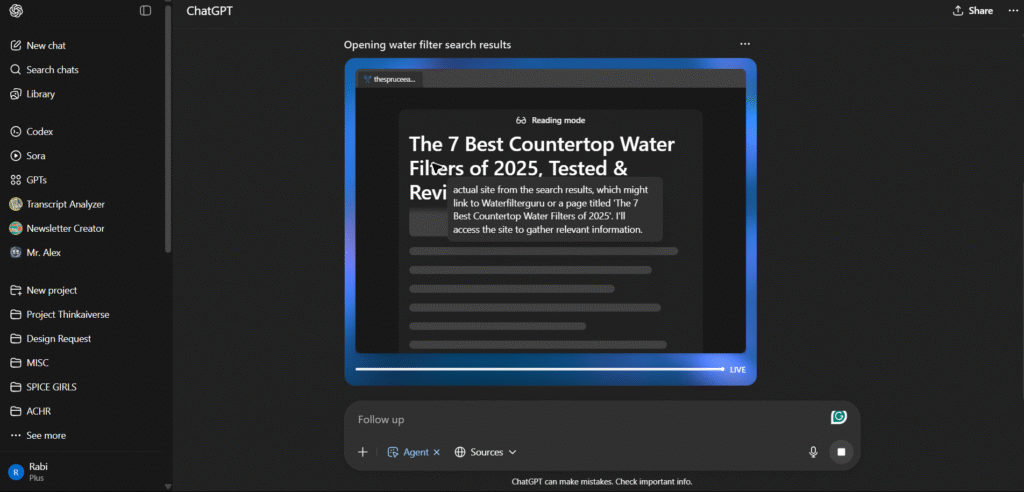Click the plus attach button
The height and width of the screenshot is (492, 1024).
click(x=362, y=452)
